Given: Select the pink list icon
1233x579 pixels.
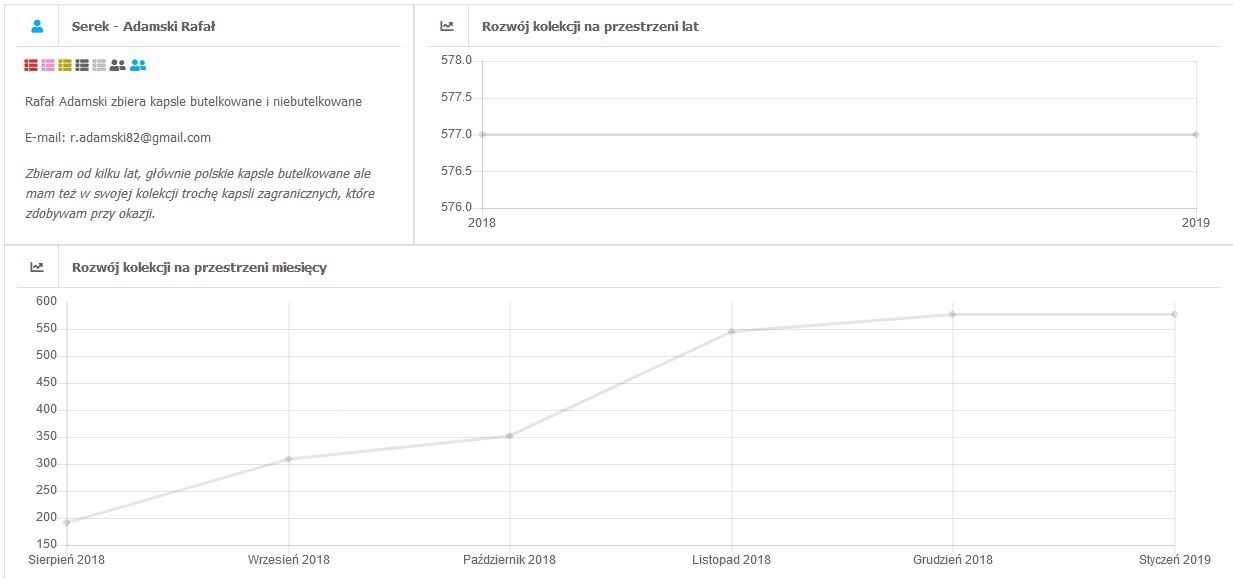Looking at the screenshot, I should pyautogui.click(x=48, y=65).
